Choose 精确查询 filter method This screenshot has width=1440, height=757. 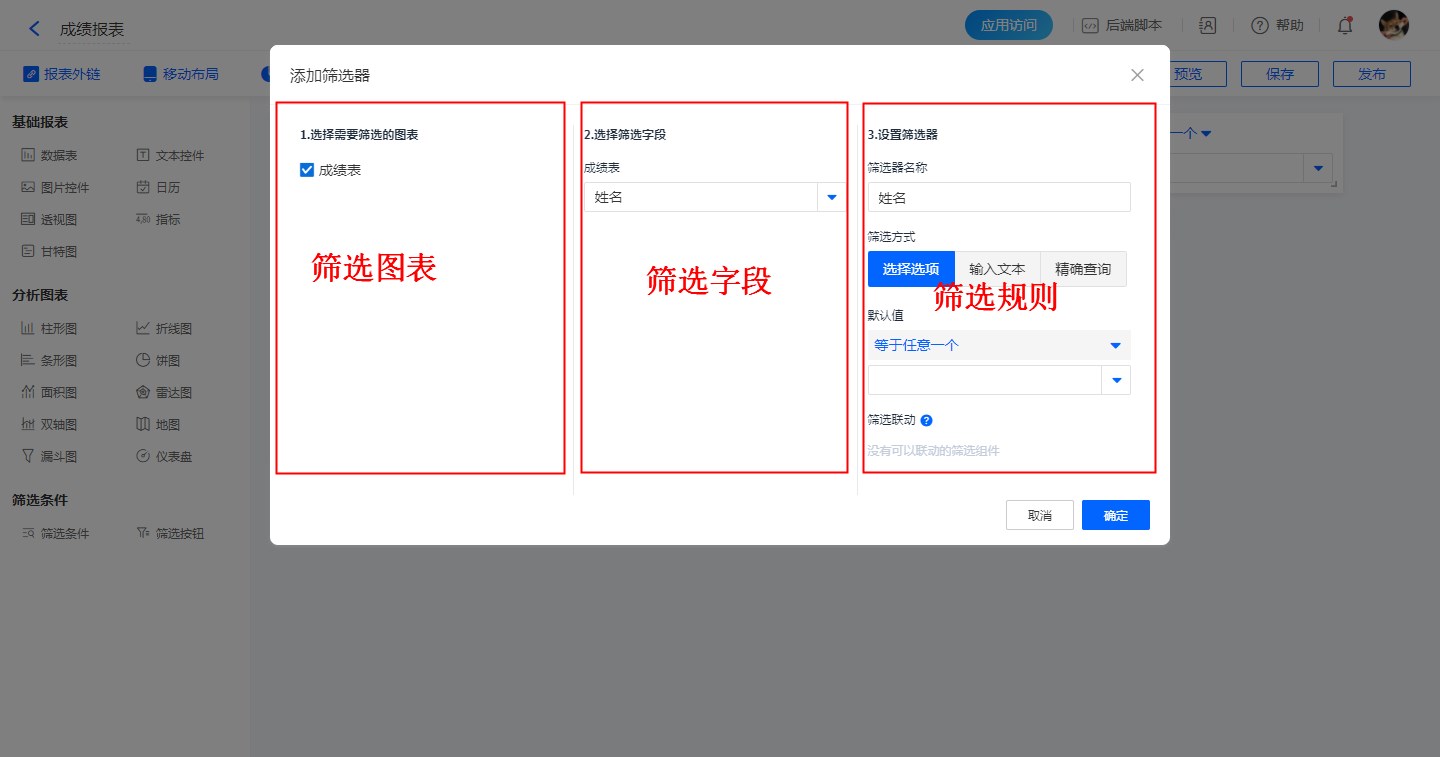tap(1083, 269)
